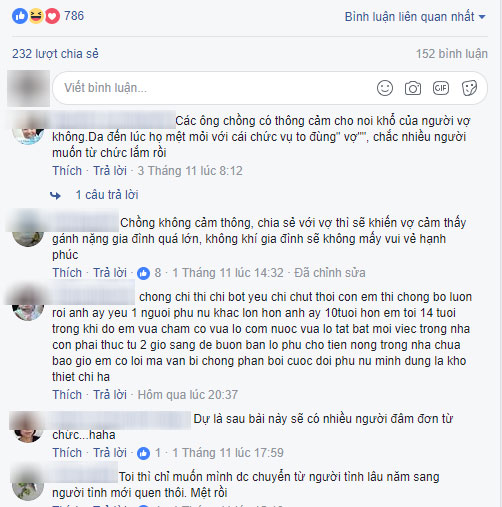502x507 pixels.
Task: Click Trả lời under the 17:59 comment
Action: pos(110,453)
